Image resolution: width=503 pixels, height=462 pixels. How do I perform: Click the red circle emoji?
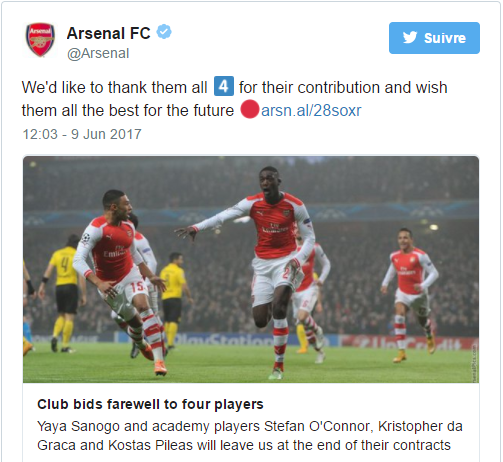250,109
